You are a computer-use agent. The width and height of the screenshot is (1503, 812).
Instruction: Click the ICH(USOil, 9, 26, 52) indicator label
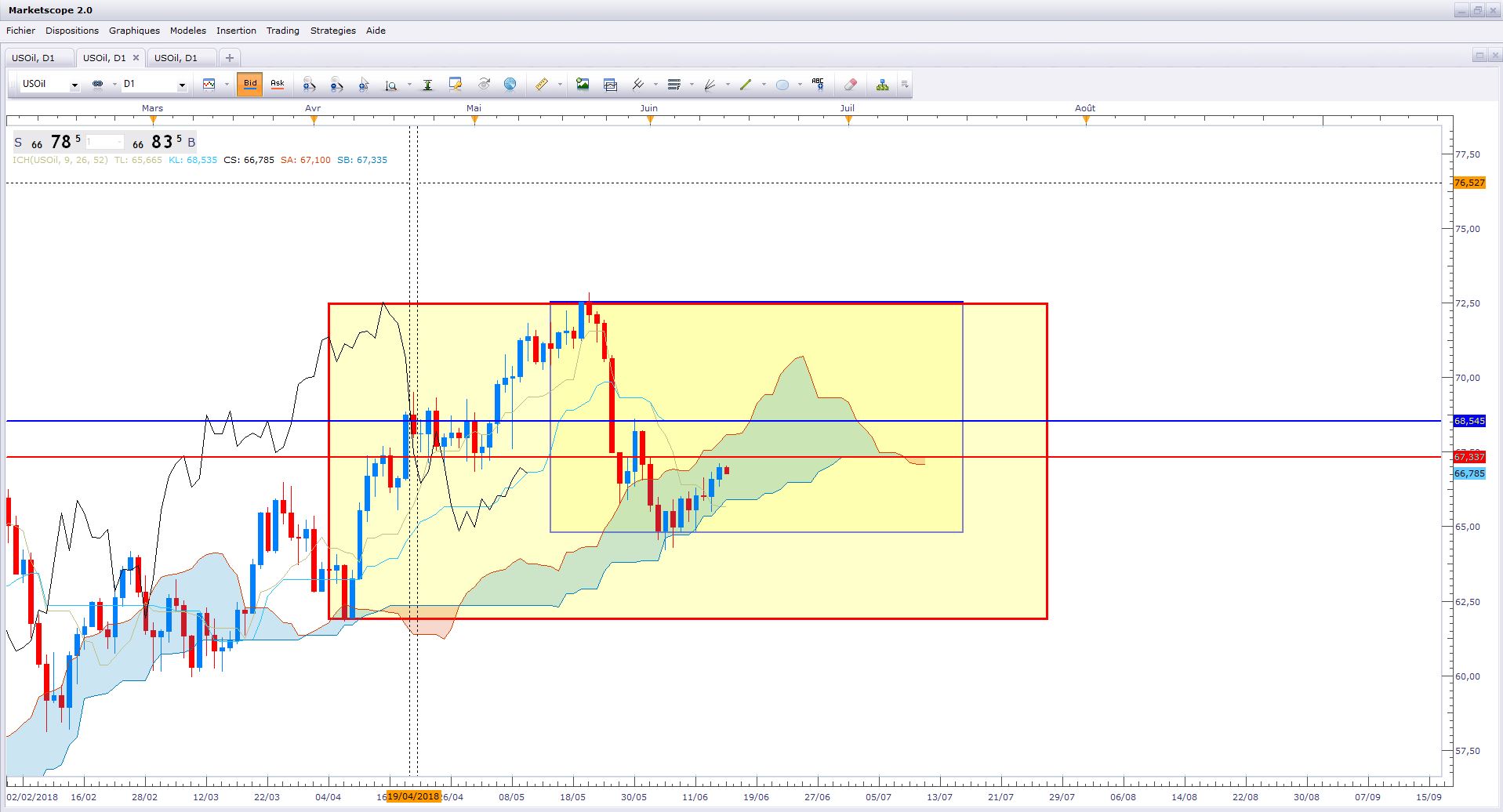[x=60, y=160]
